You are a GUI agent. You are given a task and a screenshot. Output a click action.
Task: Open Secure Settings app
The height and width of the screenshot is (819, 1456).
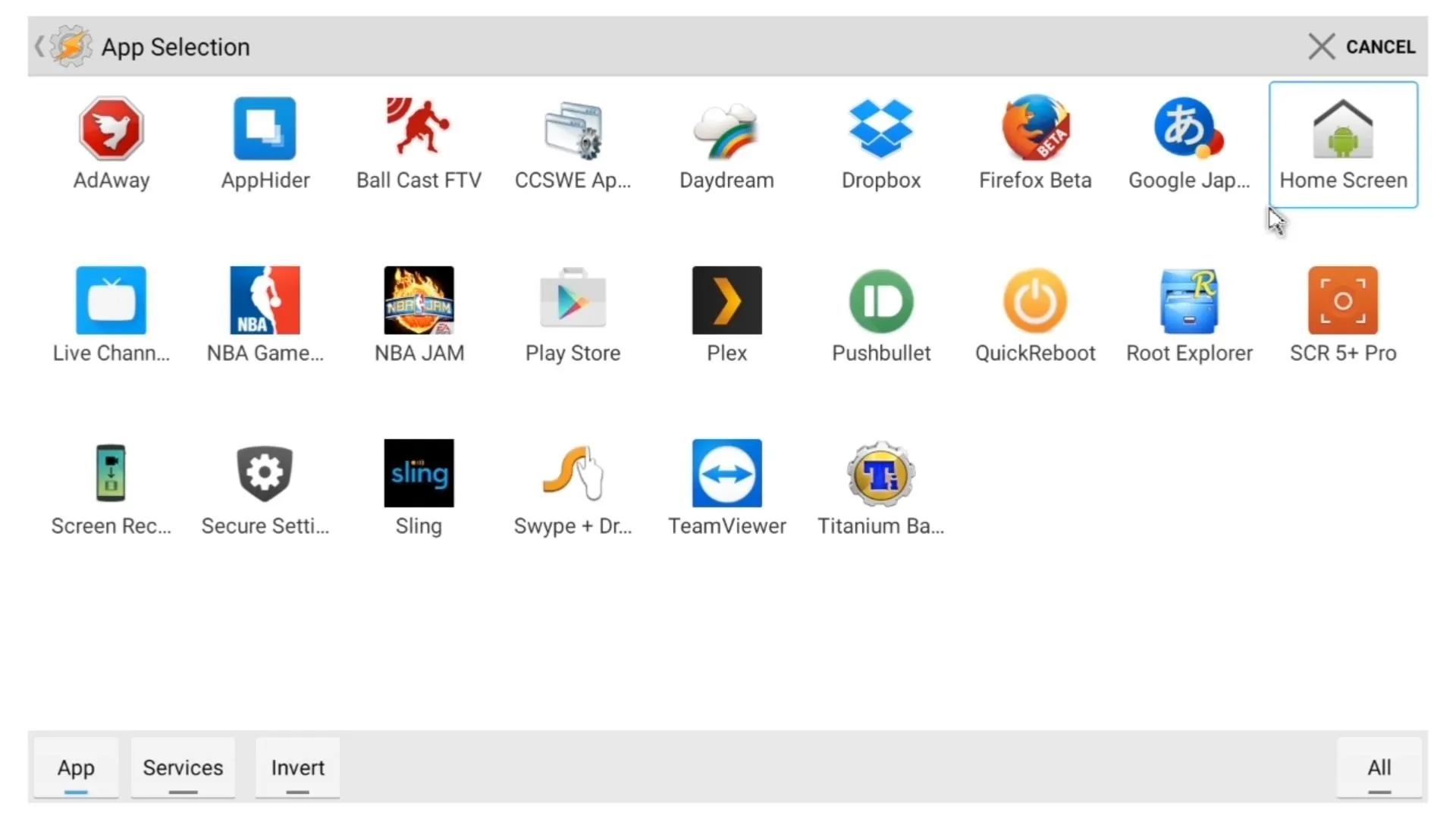(265, 485)
